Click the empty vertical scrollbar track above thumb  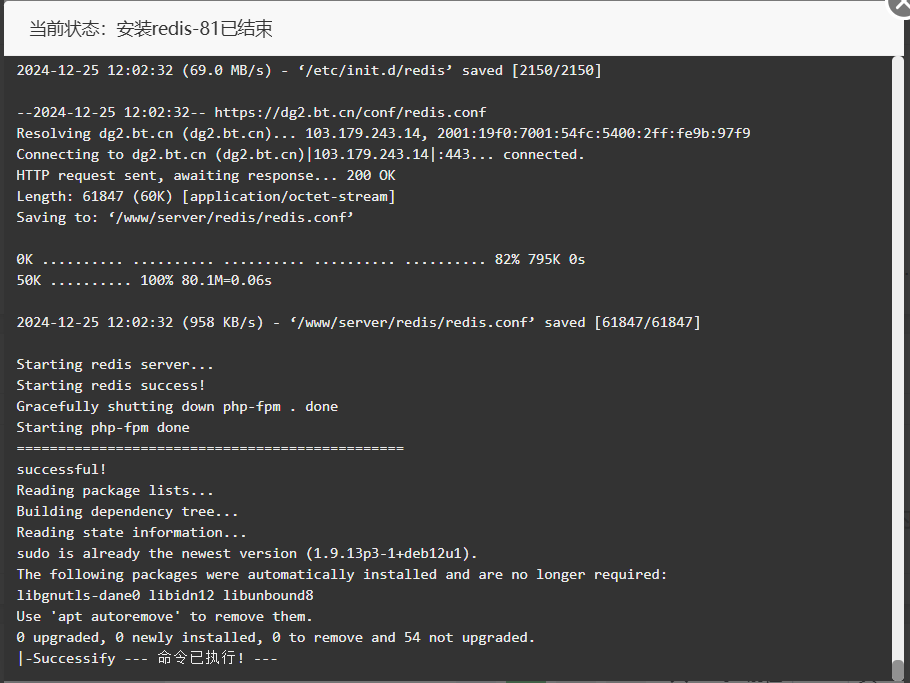click(898, 357)
